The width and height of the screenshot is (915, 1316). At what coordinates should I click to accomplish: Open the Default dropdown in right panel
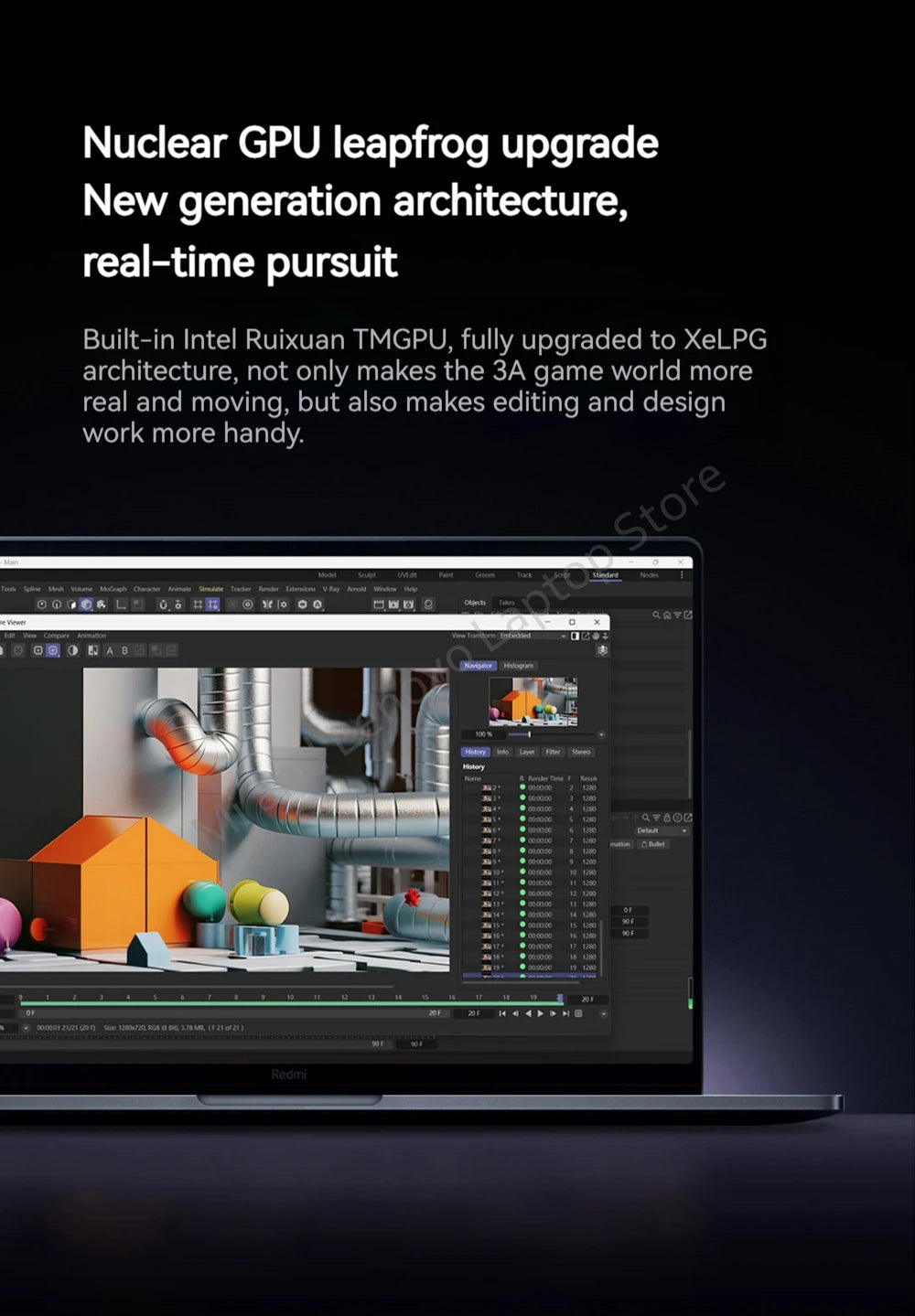[x=662, y=830]
